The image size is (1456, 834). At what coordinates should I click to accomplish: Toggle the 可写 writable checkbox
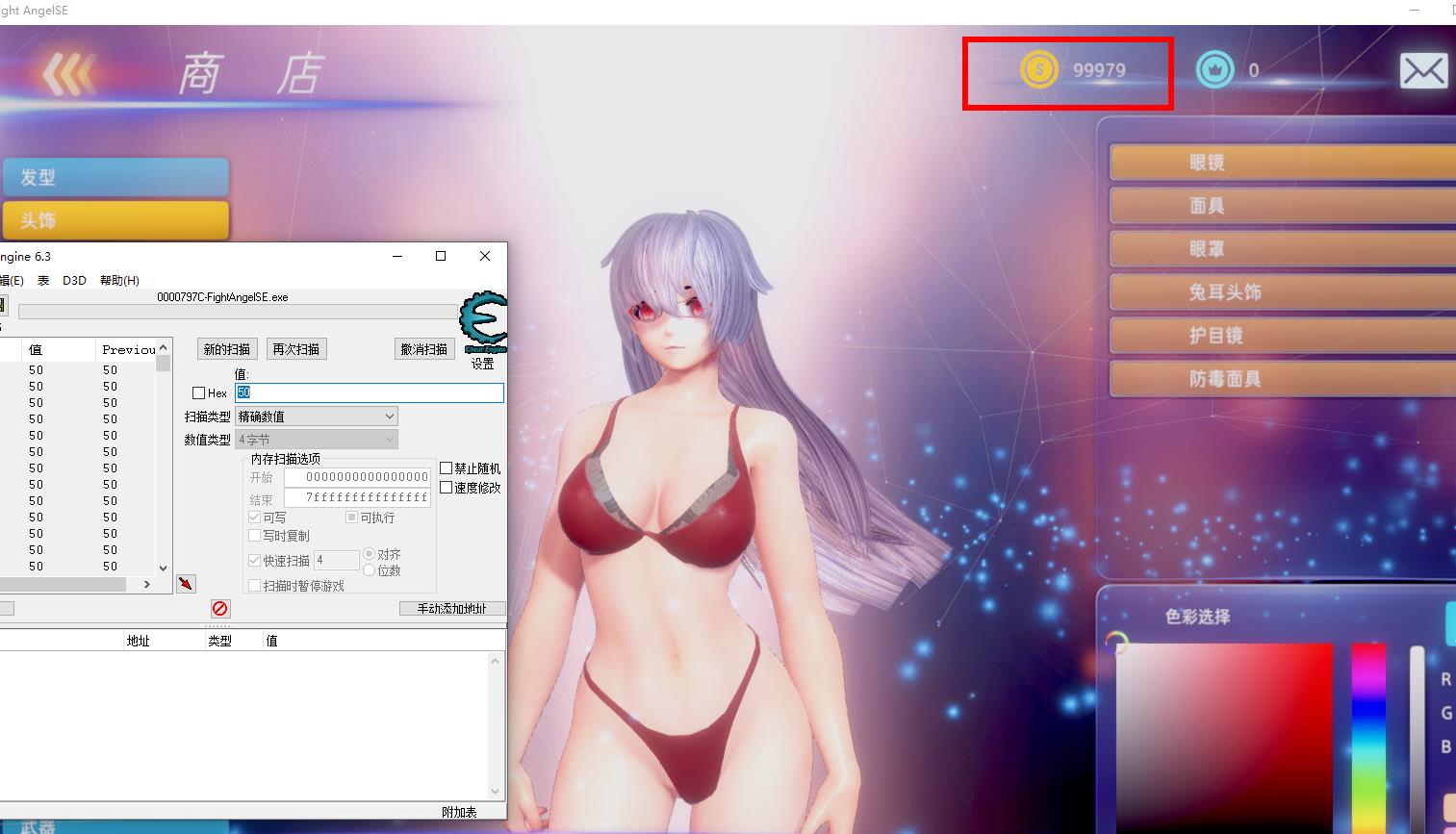(255, 518)
